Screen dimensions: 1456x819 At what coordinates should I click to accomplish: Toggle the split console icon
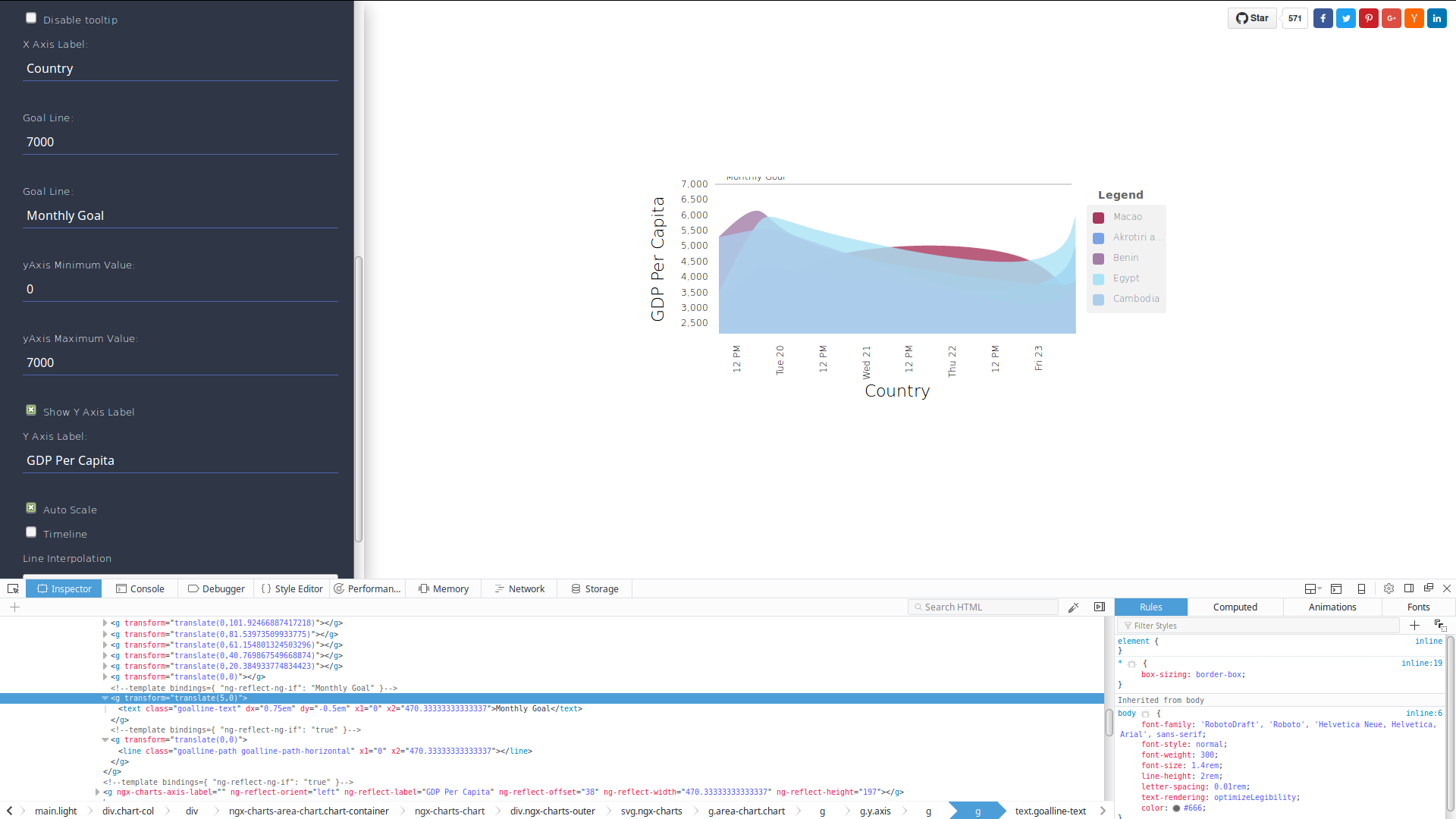tap(1336, 588)
